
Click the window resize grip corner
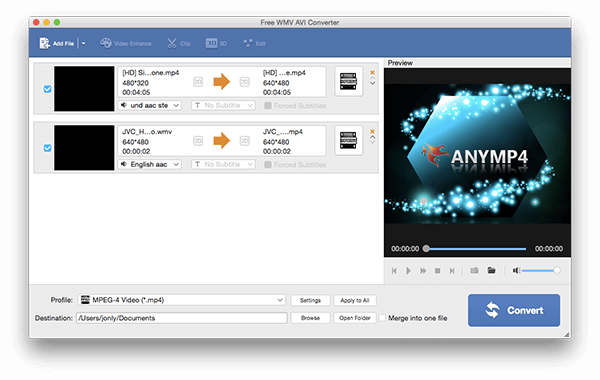567,334
